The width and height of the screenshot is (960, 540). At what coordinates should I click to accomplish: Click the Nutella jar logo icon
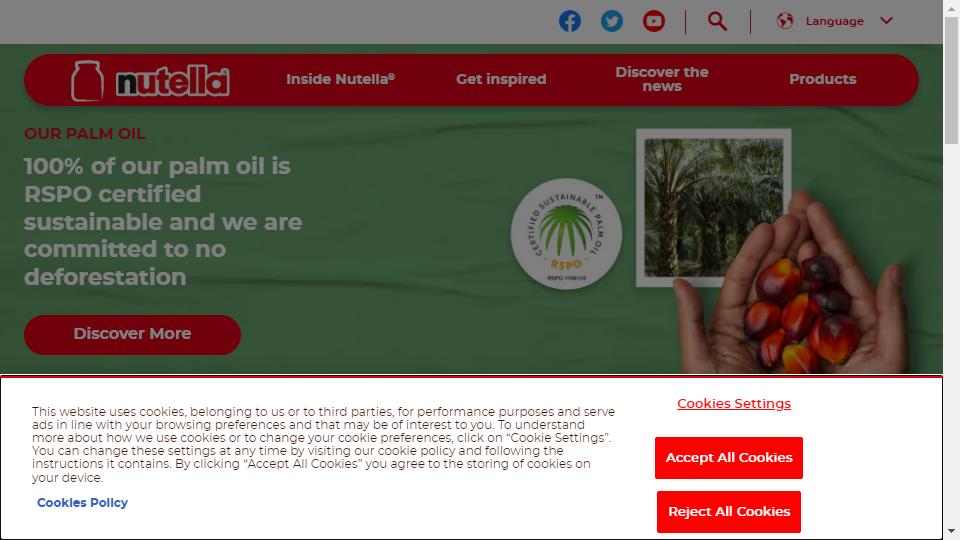[x=88, y=80]
